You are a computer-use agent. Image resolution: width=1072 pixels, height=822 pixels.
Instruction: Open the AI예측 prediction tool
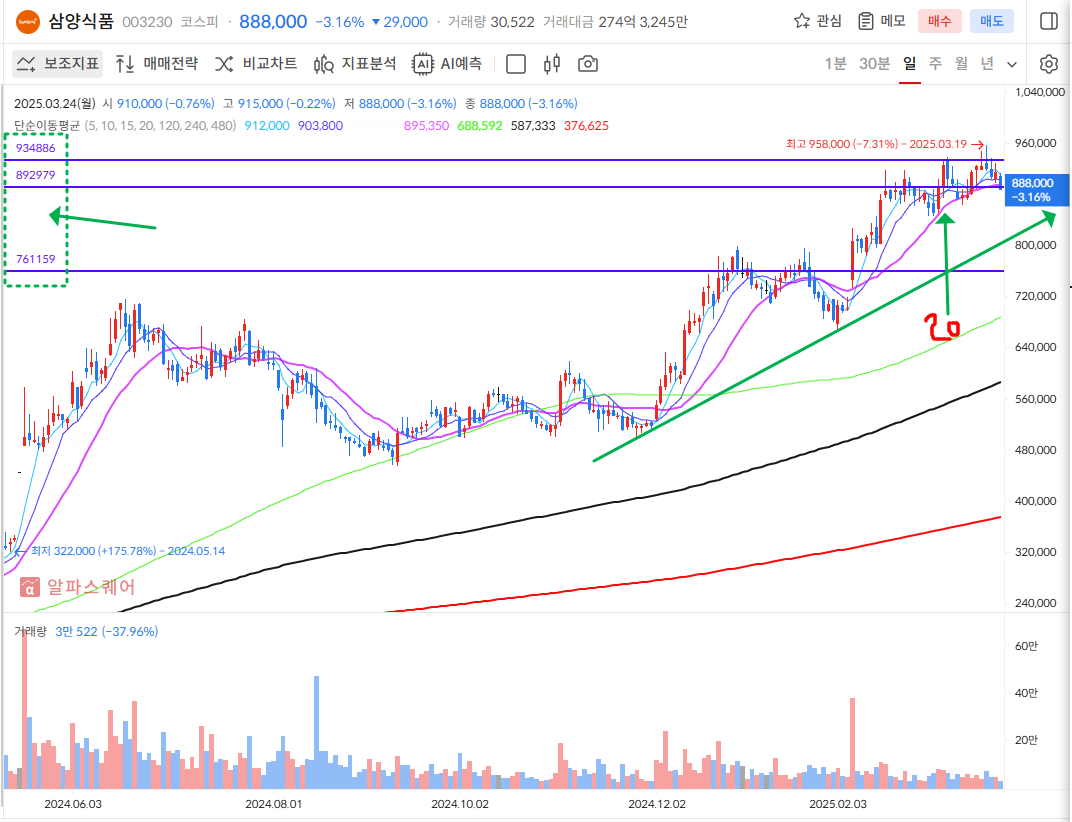tap(447, 64)
